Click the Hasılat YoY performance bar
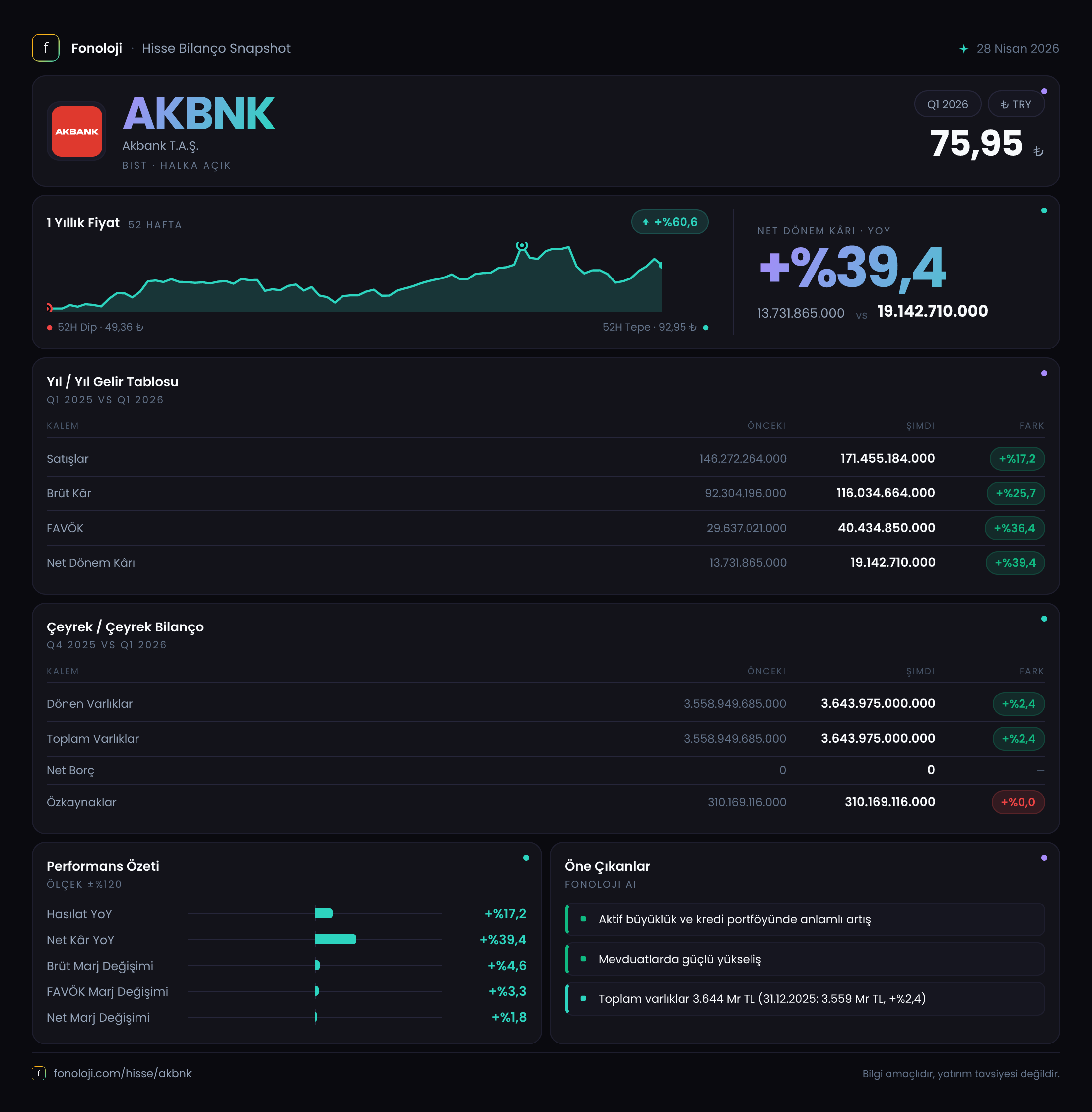This screenshot has width=1092, height=1112. tap(324, 913)
